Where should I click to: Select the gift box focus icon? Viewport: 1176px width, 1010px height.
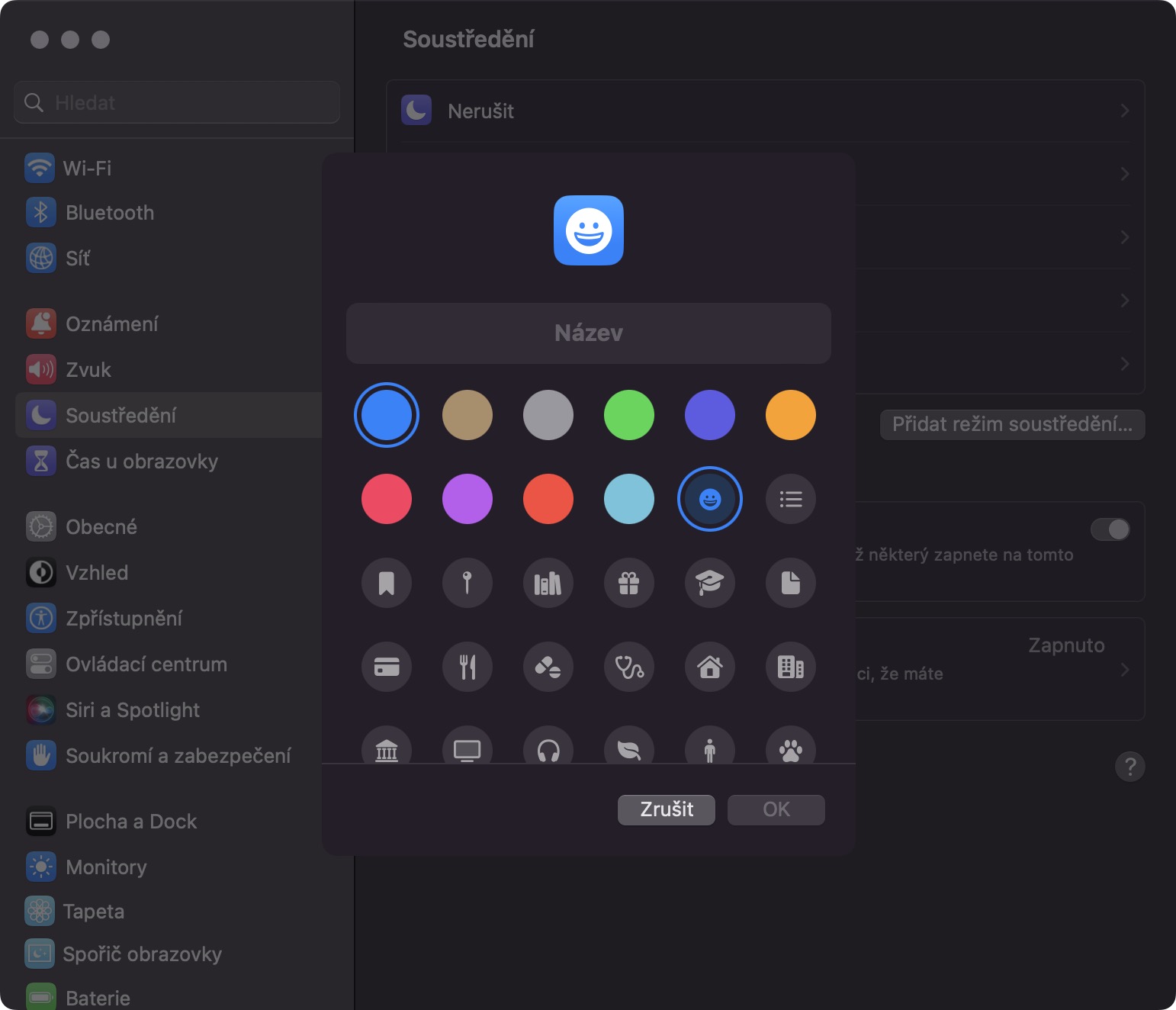pyautogui.click(x=629, y=583)
